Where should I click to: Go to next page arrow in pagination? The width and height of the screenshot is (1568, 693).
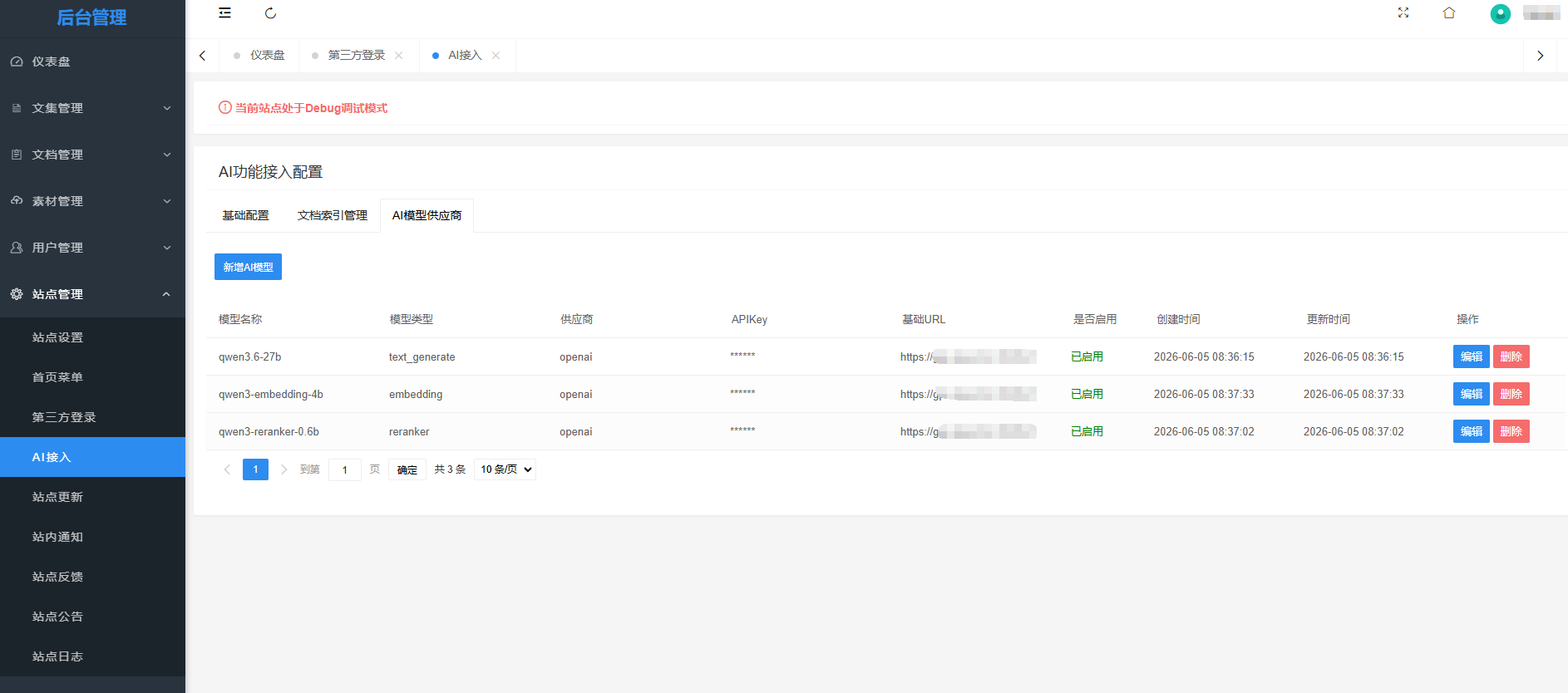pyautogui.click(x=284, y=469)
